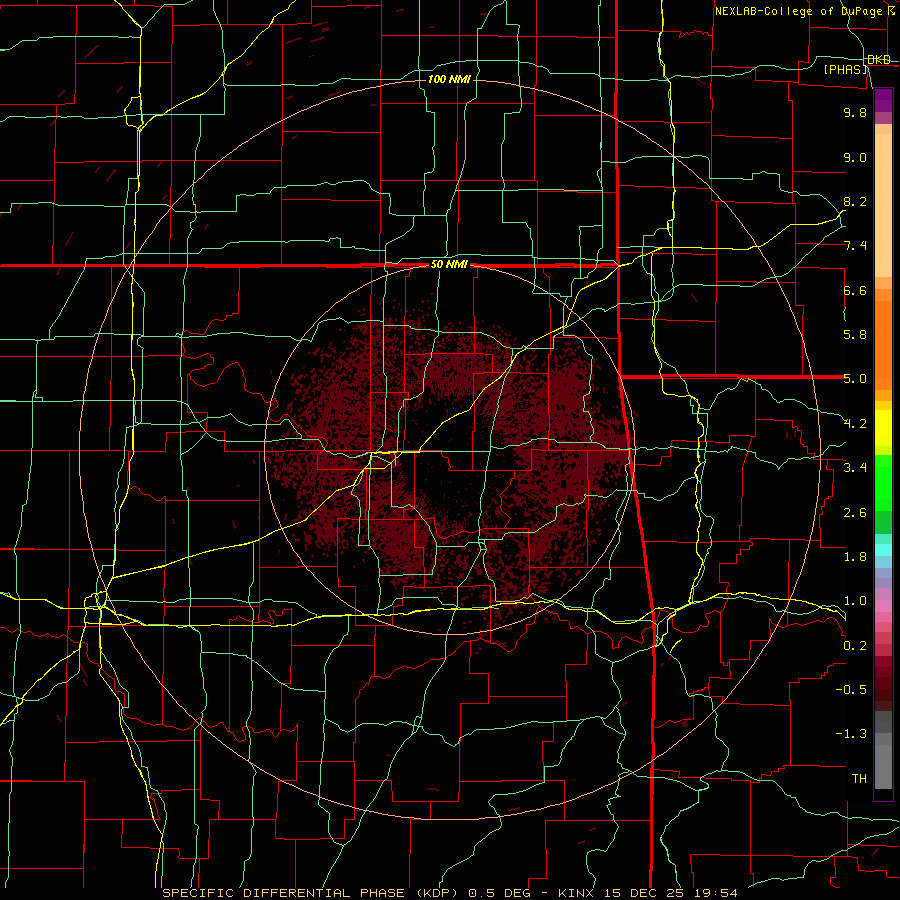Select the purple swatch atop the color bar
The height and width of the screenshot is (900, 900).
883,100
